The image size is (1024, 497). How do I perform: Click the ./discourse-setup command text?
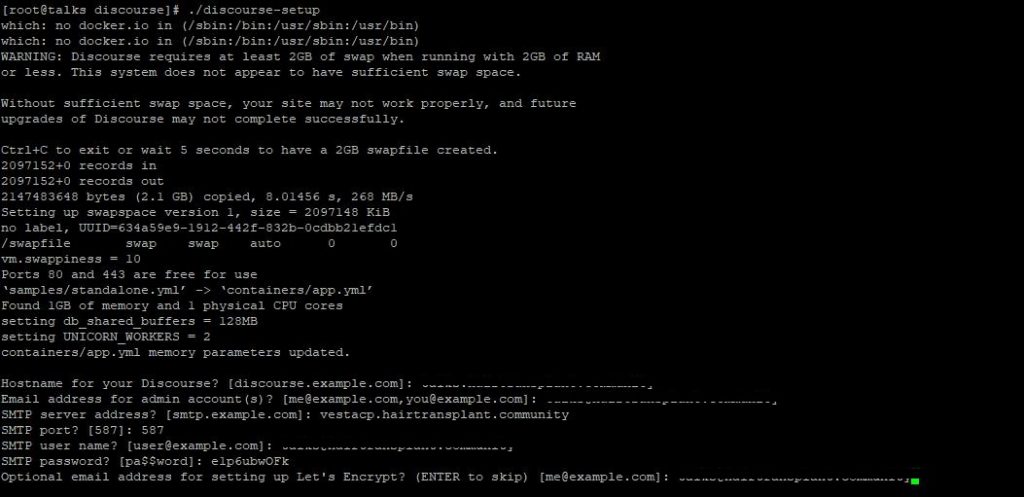coord(256,10)
